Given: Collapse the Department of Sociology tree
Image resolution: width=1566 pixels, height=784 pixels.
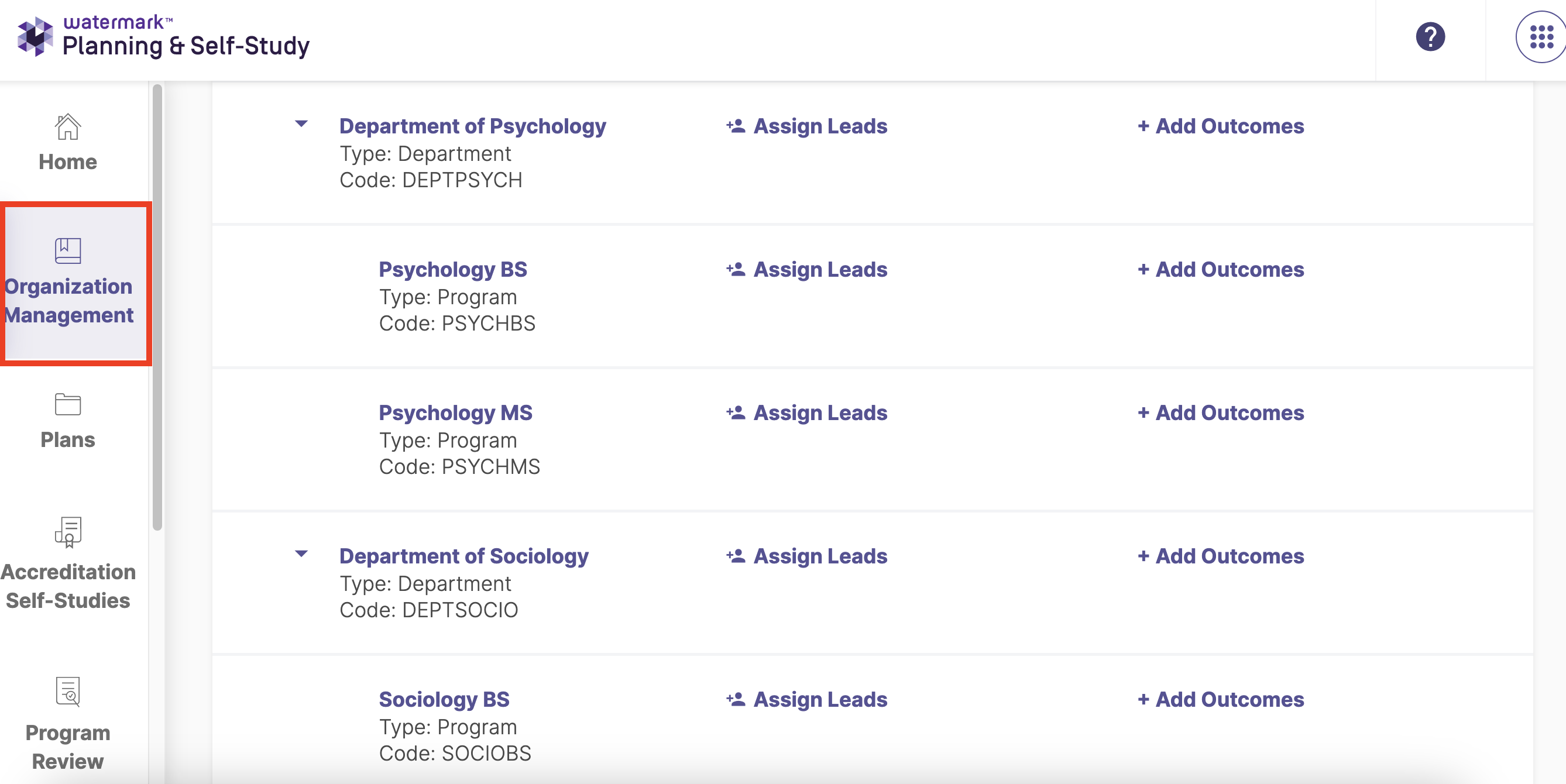Looking at the screenshot, I should 301,553.
